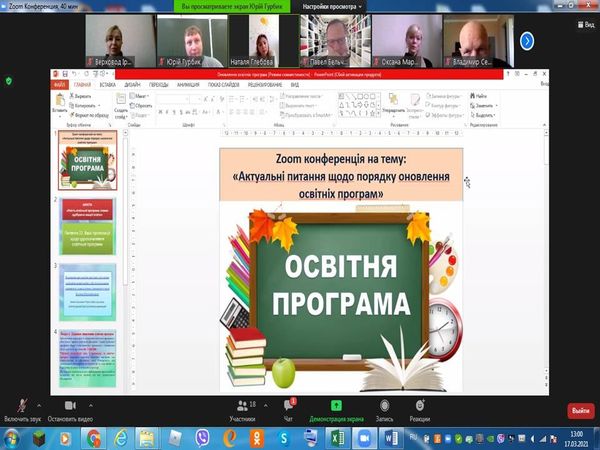The image size is (600, 450).
Task: Click the green Демонстрация экрана share icon
Action: (x=336, y=405)
